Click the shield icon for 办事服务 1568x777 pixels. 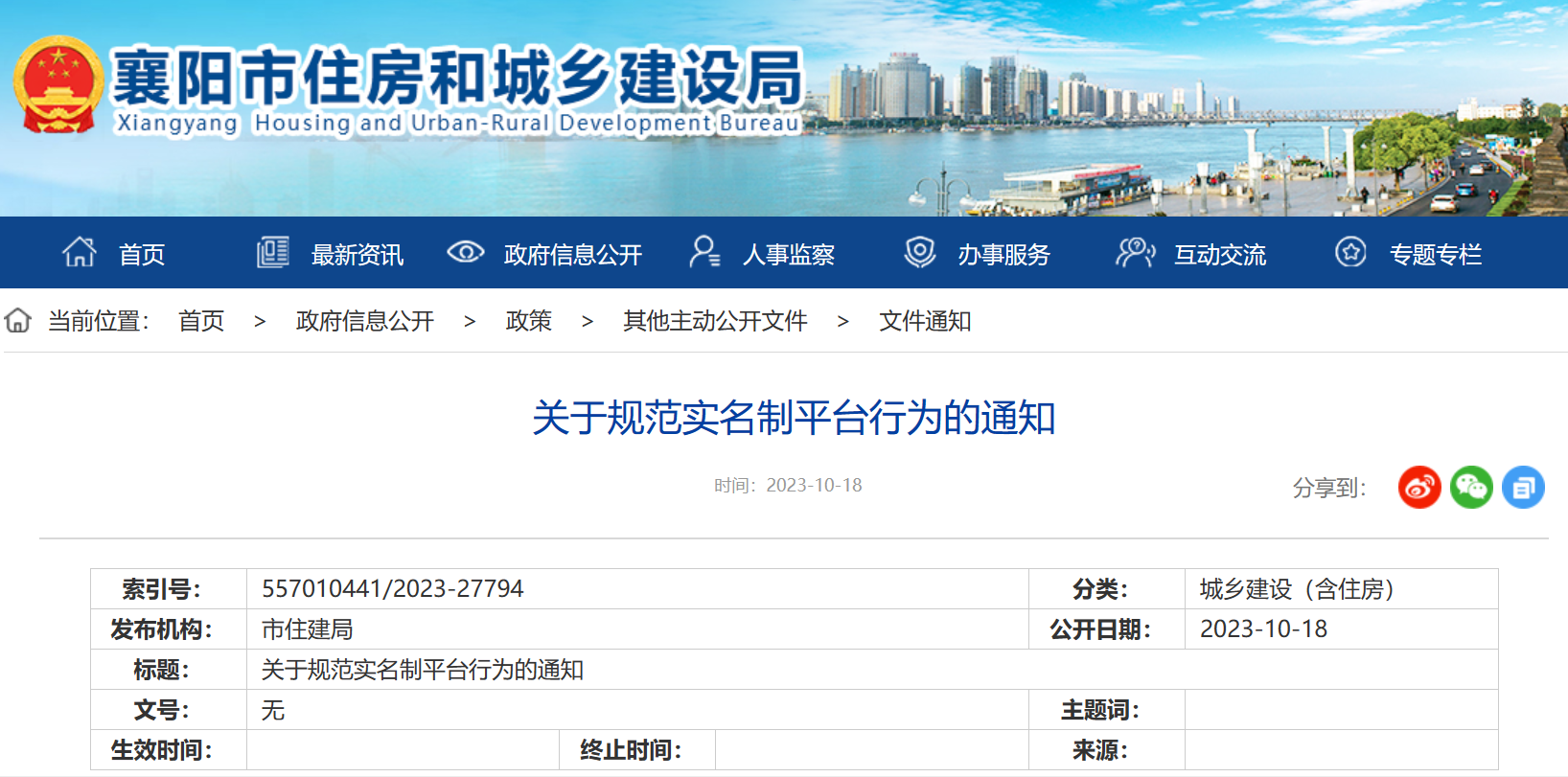pos(920,253)
